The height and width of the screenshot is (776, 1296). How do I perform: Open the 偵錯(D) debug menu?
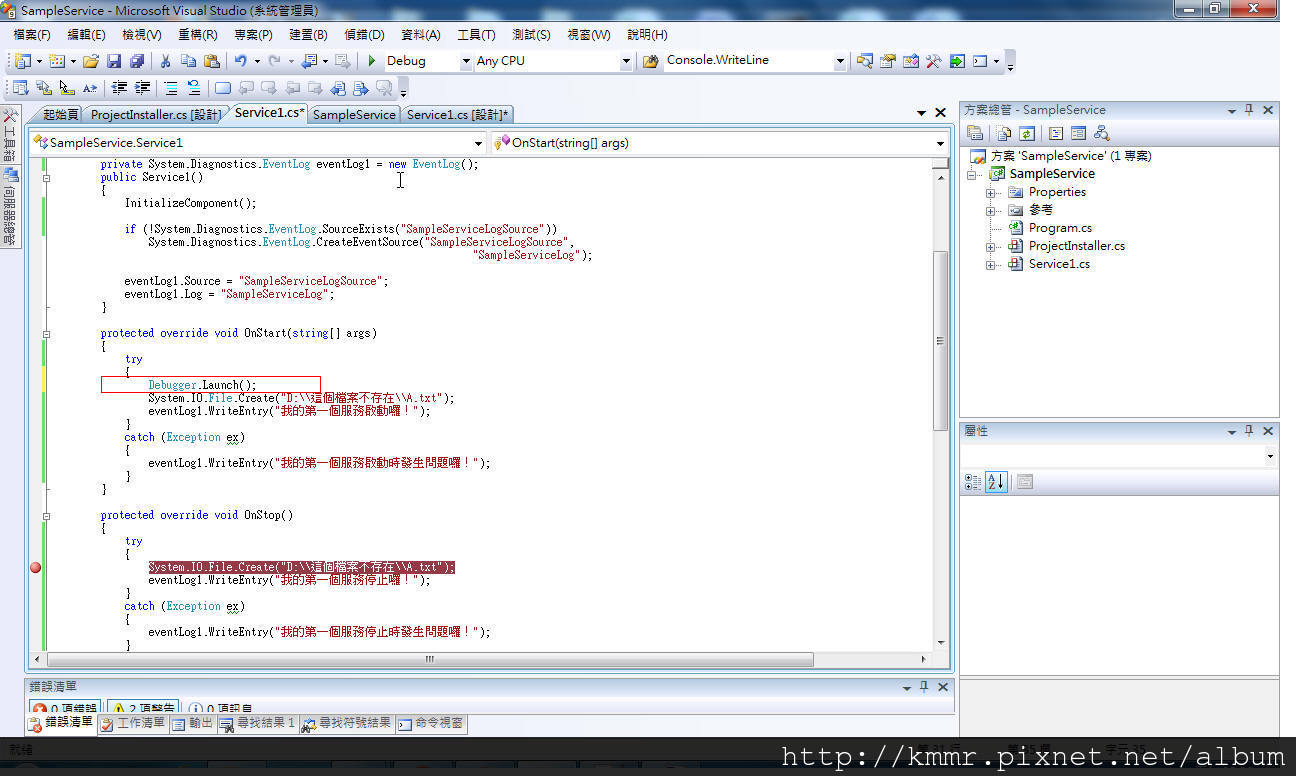363,35
